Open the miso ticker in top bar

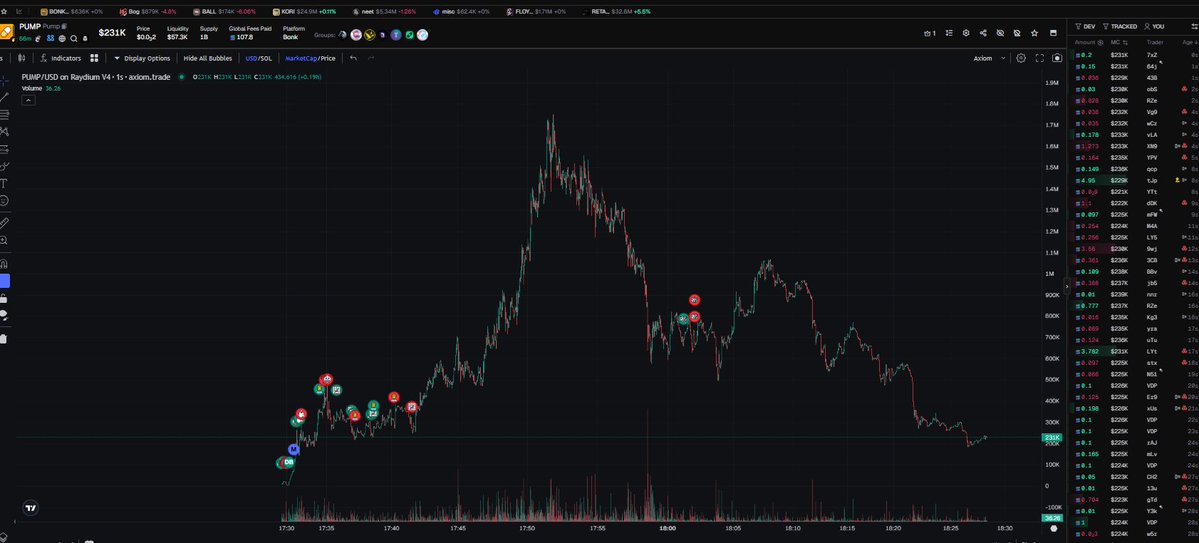pyautogui.click(x=462, y=11)
